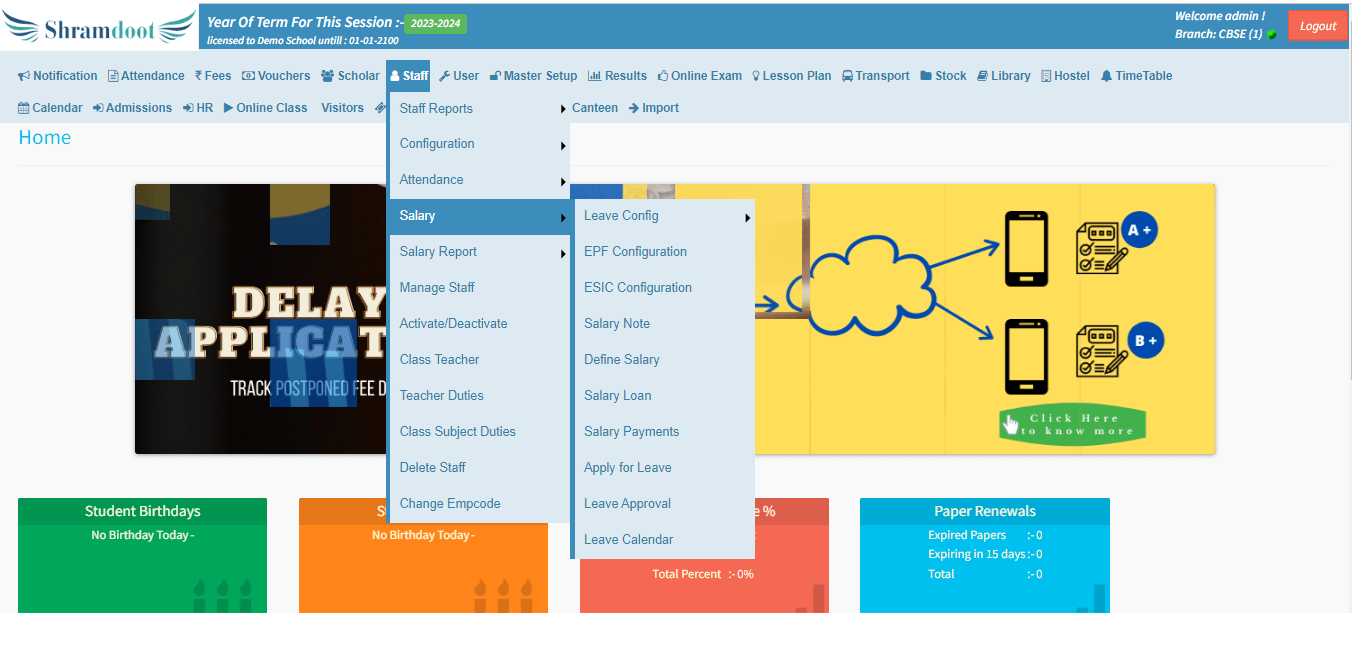Click the Notification megaphone icon

pos(24,76)
